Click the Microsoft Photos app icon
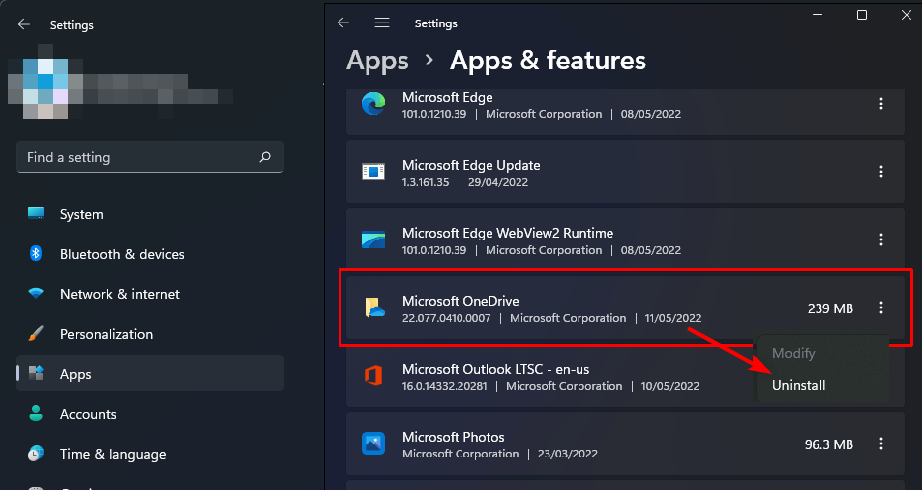Screen dimensions: 922x490 [373, 444]
